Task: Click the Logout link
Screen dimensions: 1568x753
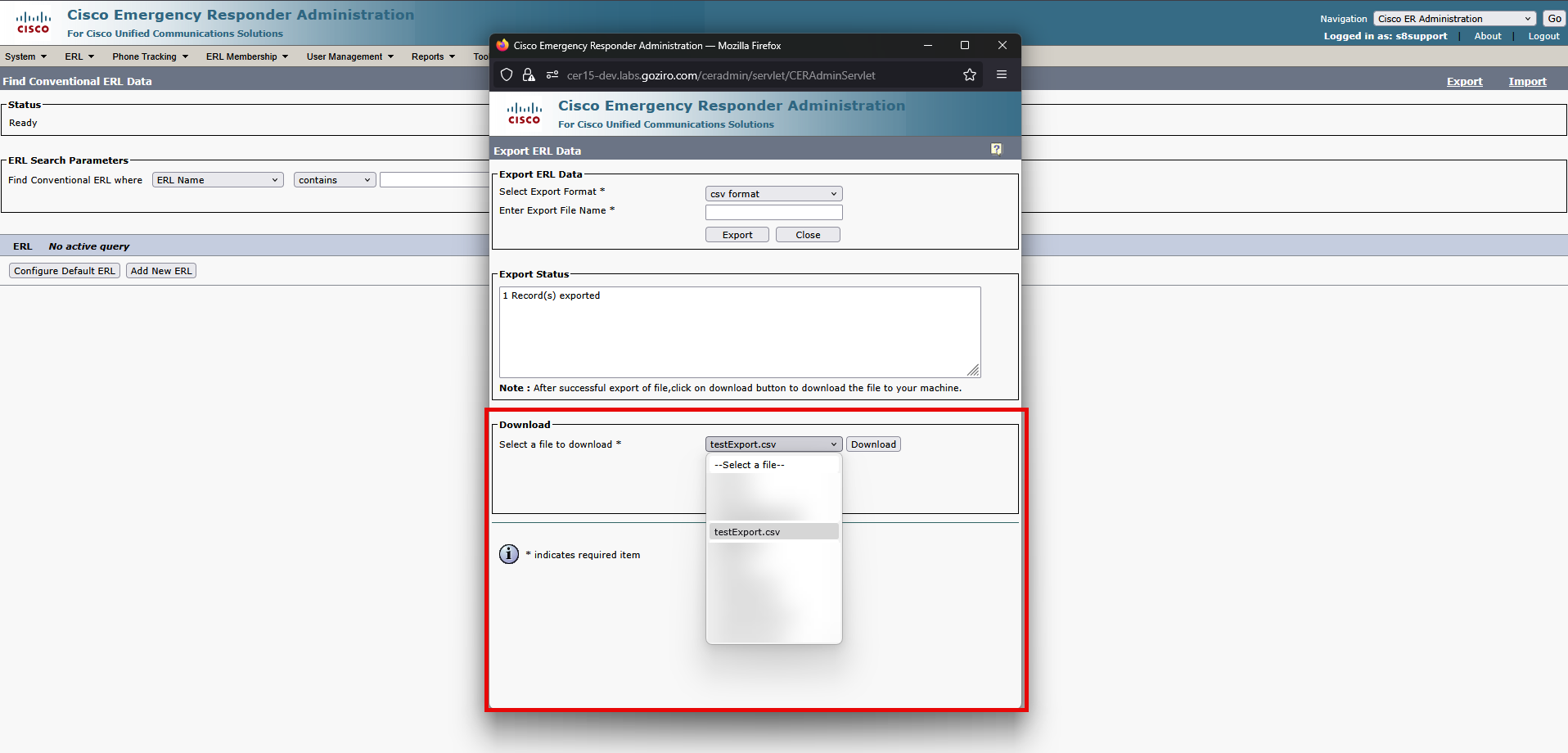Action: [1543, 36]
